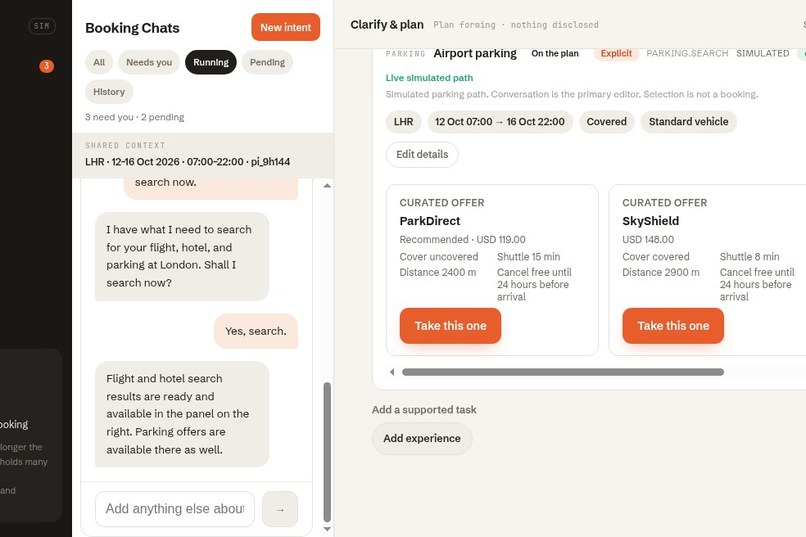Click the offers horizontal scrollbar thumb

pyautogui.click(x=563, y=372)
